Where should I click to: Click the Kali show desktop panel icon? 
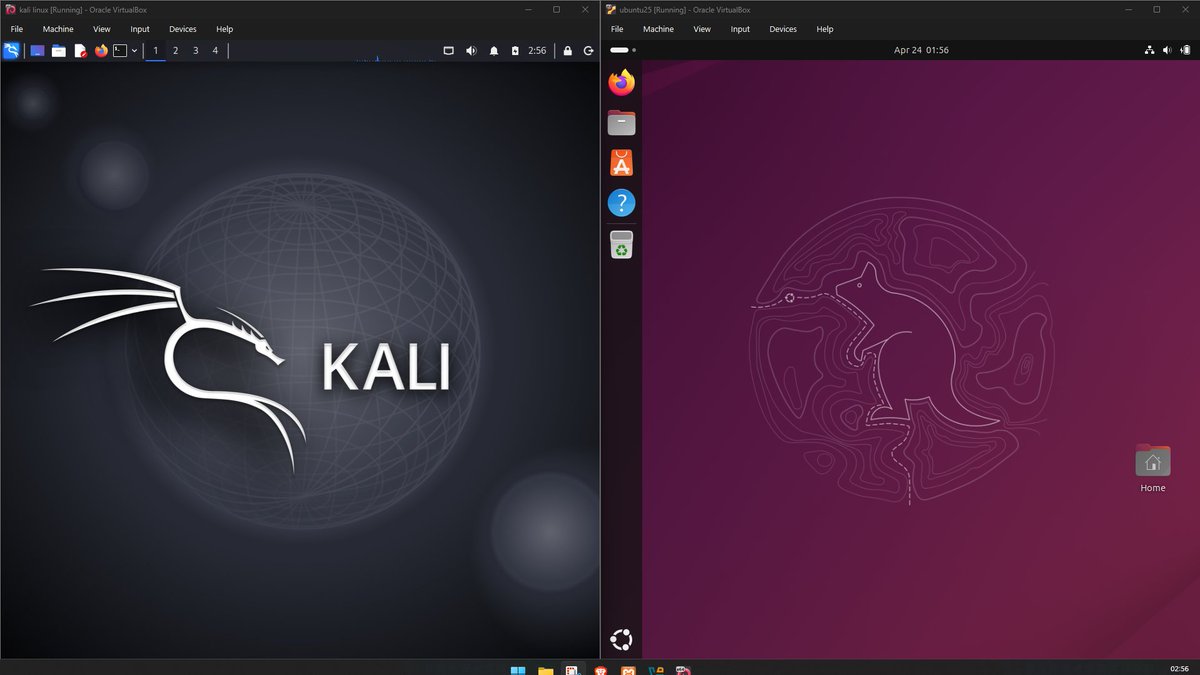coord(37,50)
